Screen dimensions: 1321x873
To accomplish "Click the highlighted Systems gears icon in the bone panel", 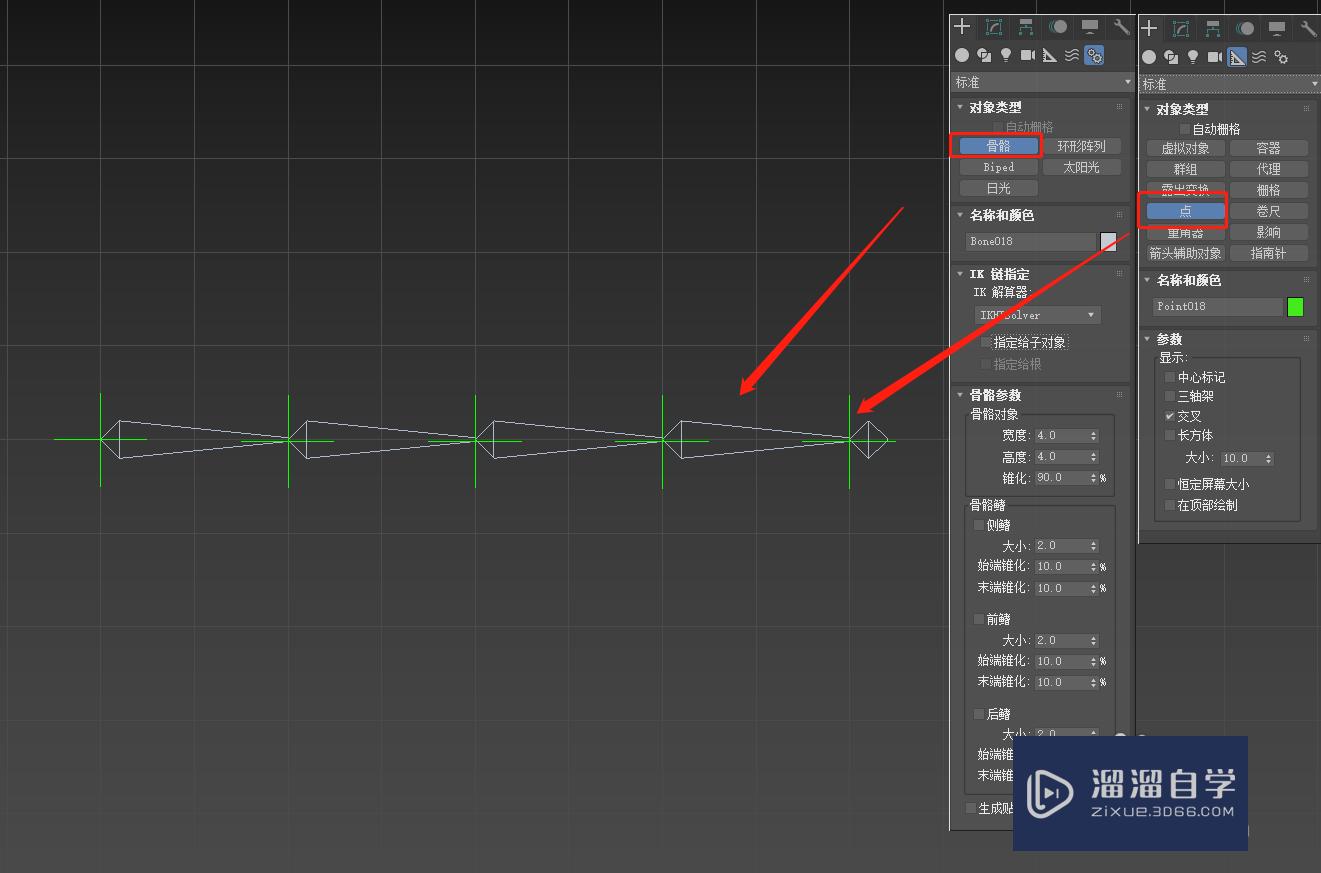I will pos(1094,56).
